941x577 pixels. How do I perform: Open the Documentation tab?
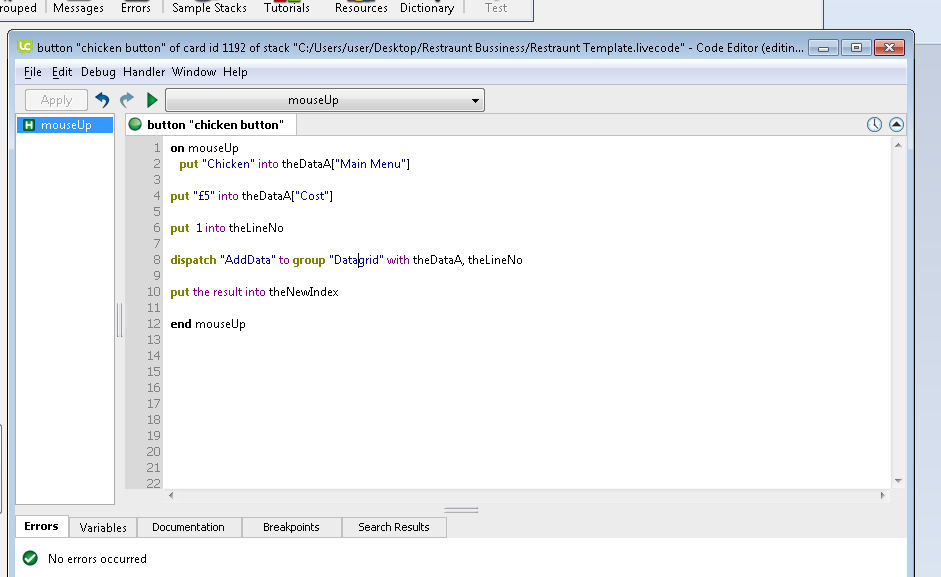point(188,527)
